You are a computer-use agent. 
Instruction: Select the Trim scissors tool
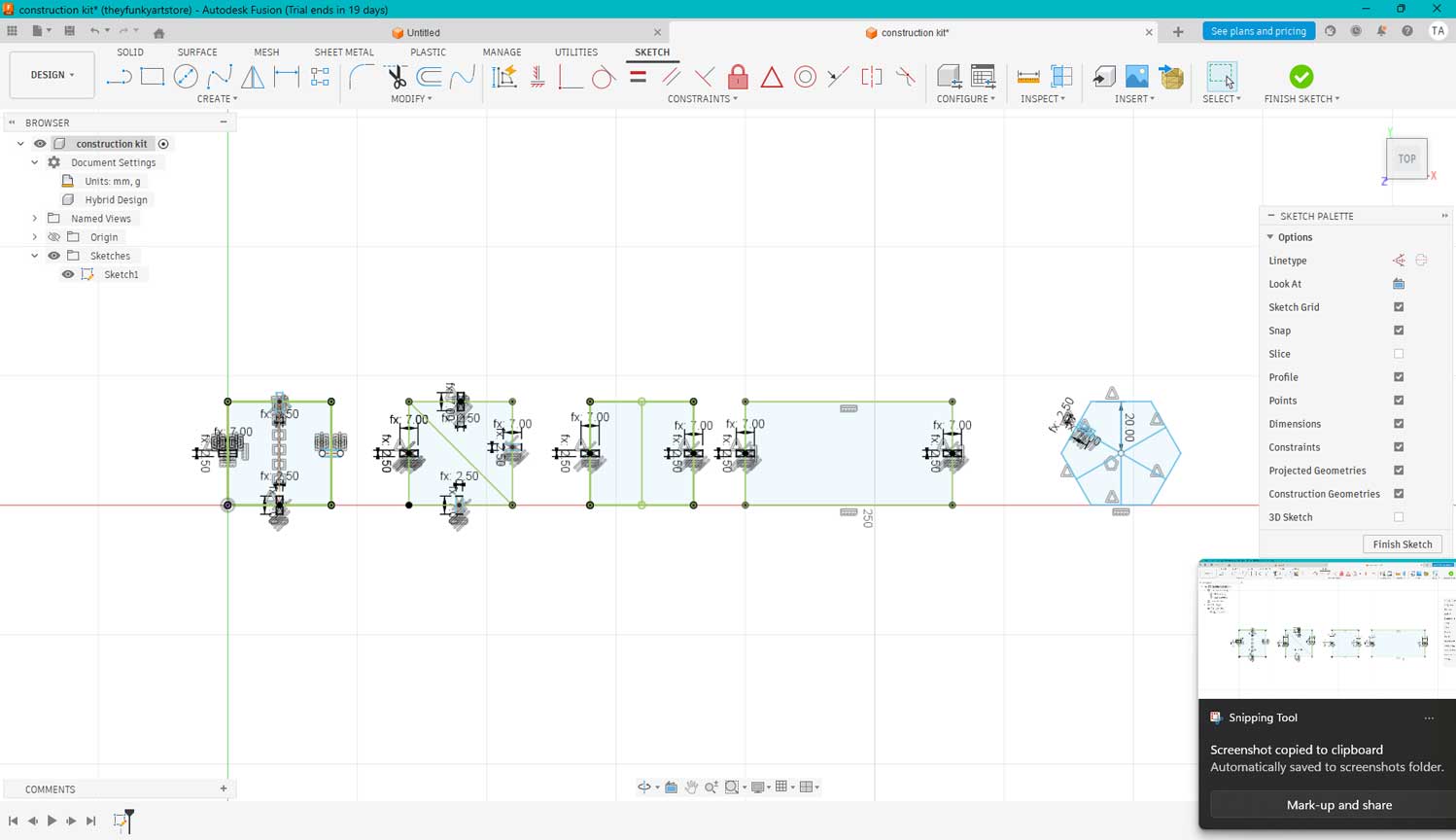tap(396, 77)
